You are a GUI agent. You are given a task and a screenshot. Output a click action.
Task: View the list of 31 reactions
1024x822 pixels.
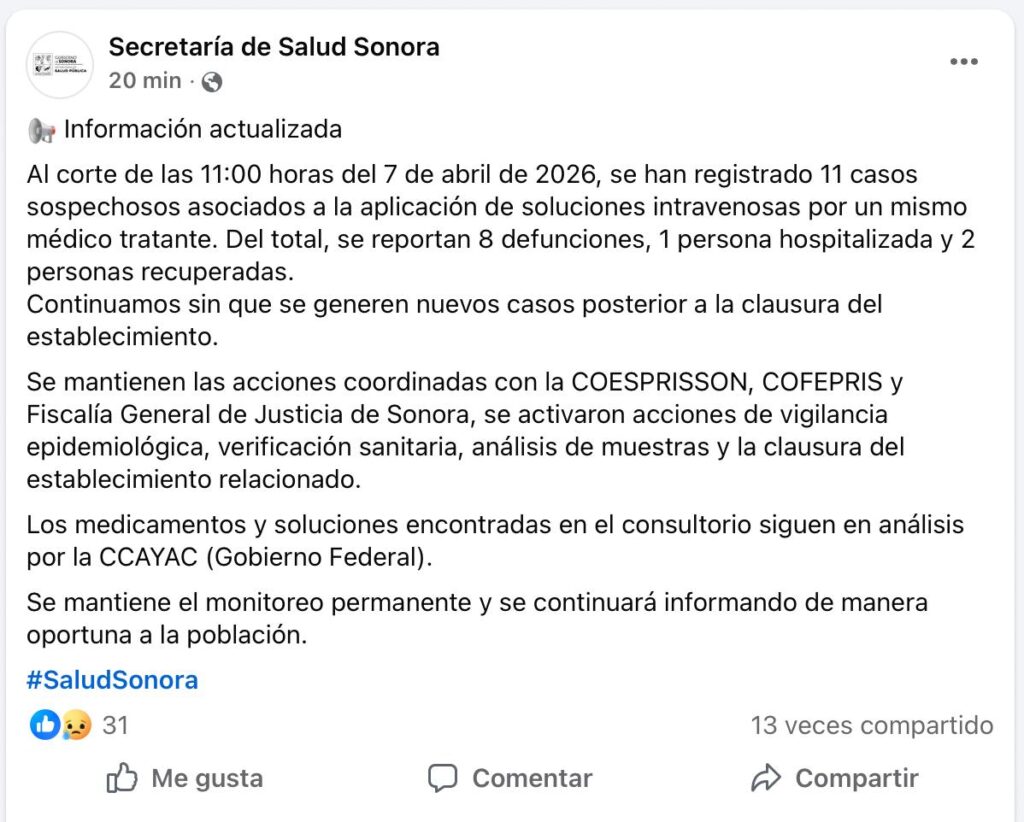click(116, 725)
